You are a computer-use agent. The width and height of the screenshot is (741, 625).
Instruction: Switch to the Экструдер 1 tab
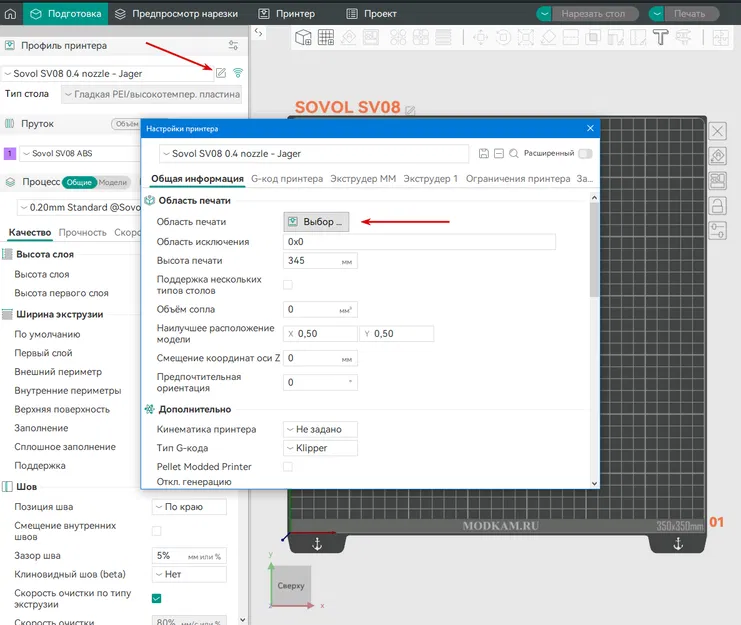(x=431, y=179)
